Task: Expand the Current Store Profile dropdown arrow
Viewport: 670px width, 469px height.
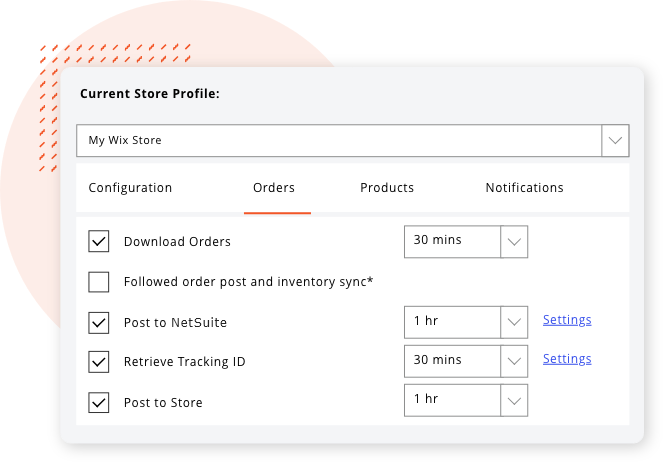Action: 615,141
